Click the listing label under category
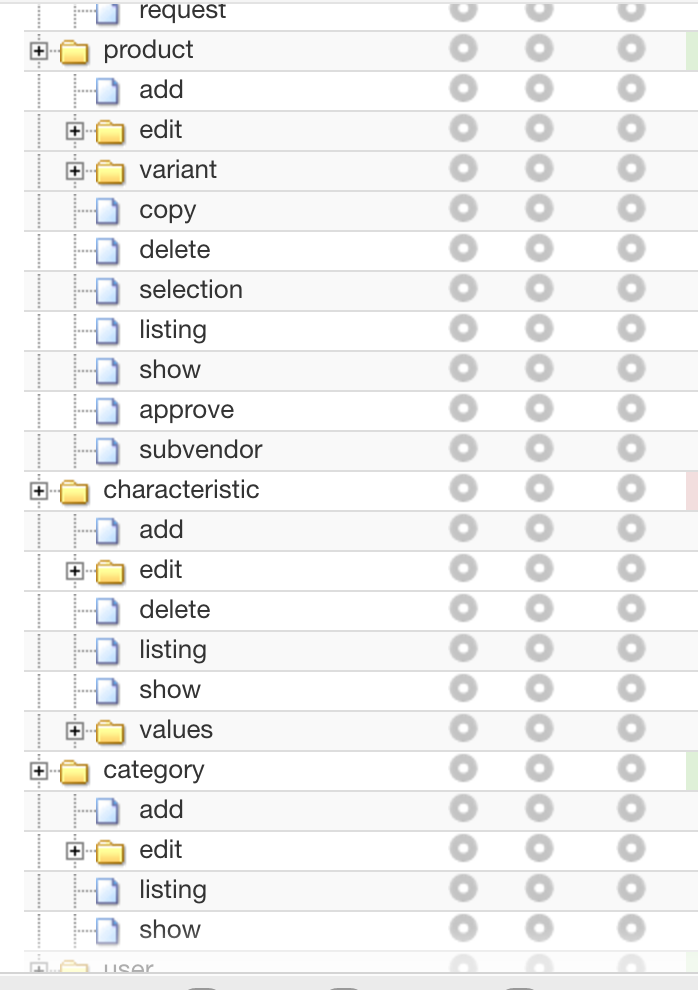The height and width of the screenshot is (990, 698). tap(172, 890)
